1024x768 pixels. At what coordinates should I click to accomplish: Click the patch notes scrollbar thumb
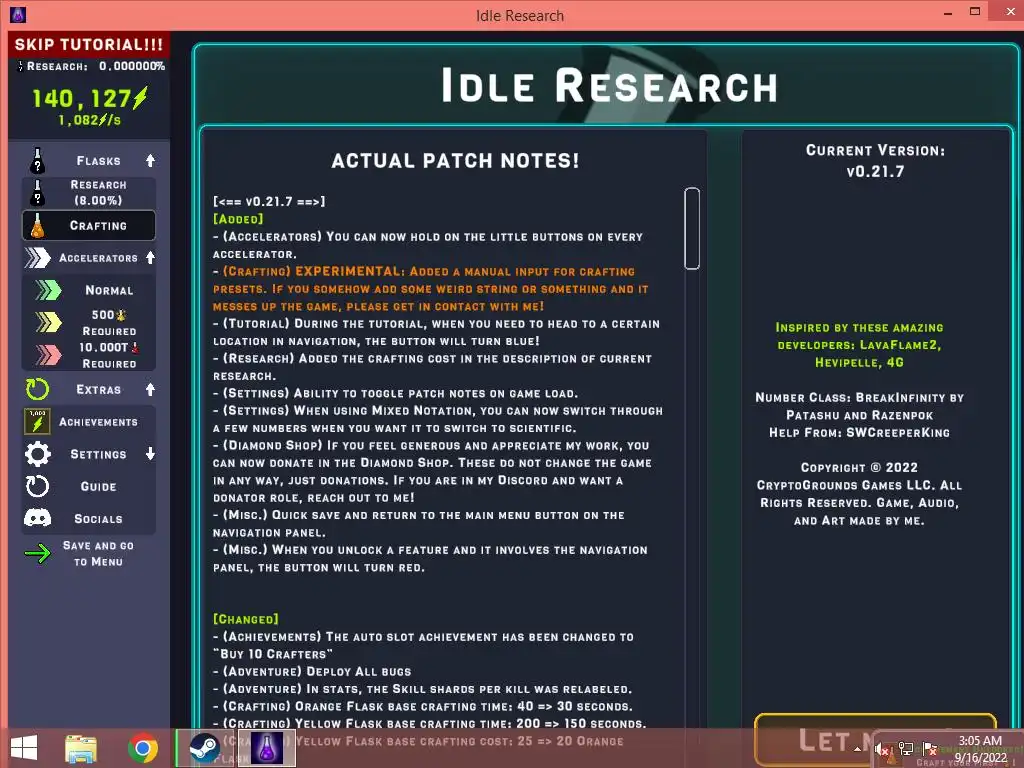point(692,228)
